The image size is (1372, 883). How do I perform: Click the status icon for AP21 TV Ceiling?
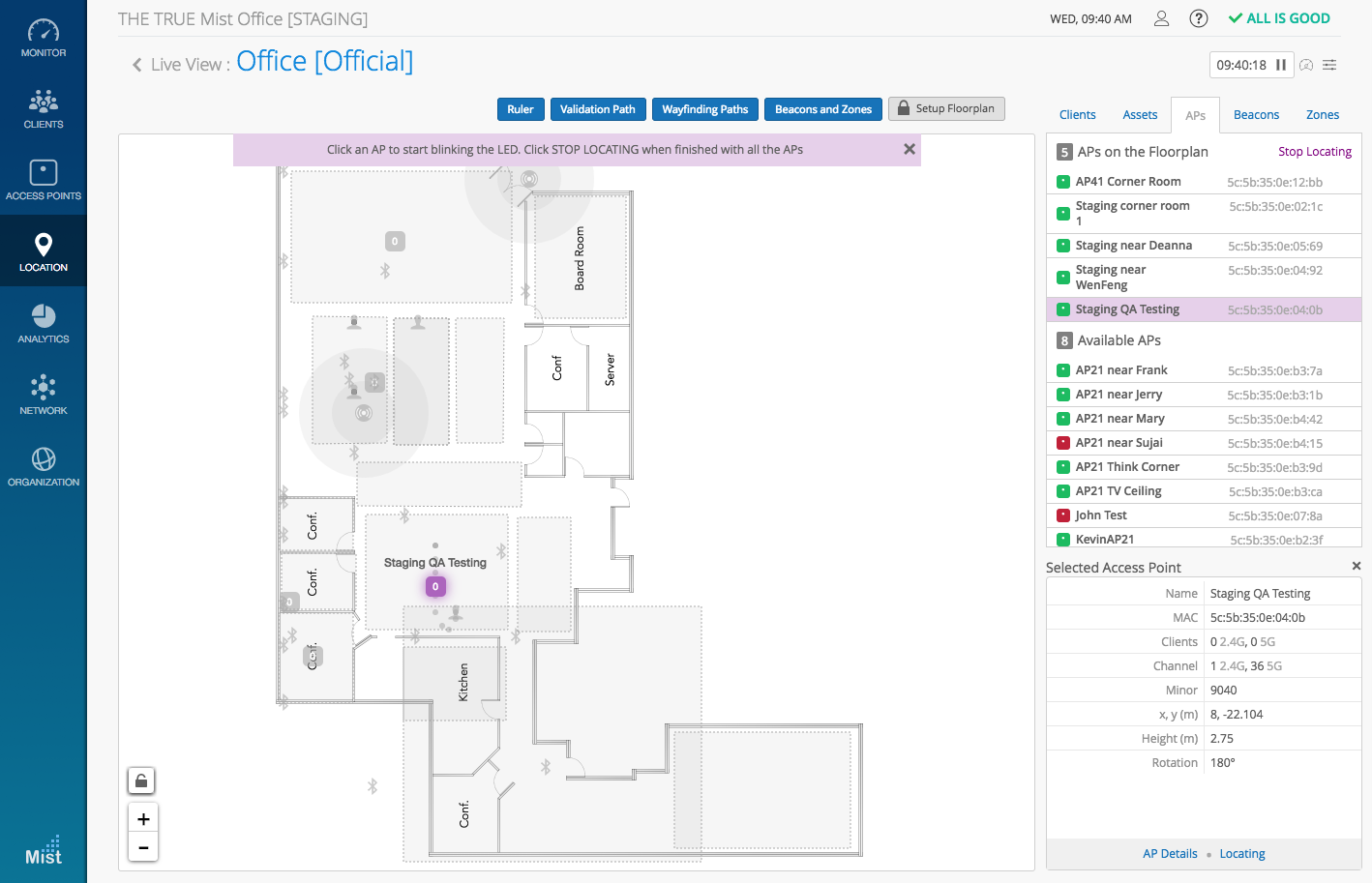(1063, 491)
